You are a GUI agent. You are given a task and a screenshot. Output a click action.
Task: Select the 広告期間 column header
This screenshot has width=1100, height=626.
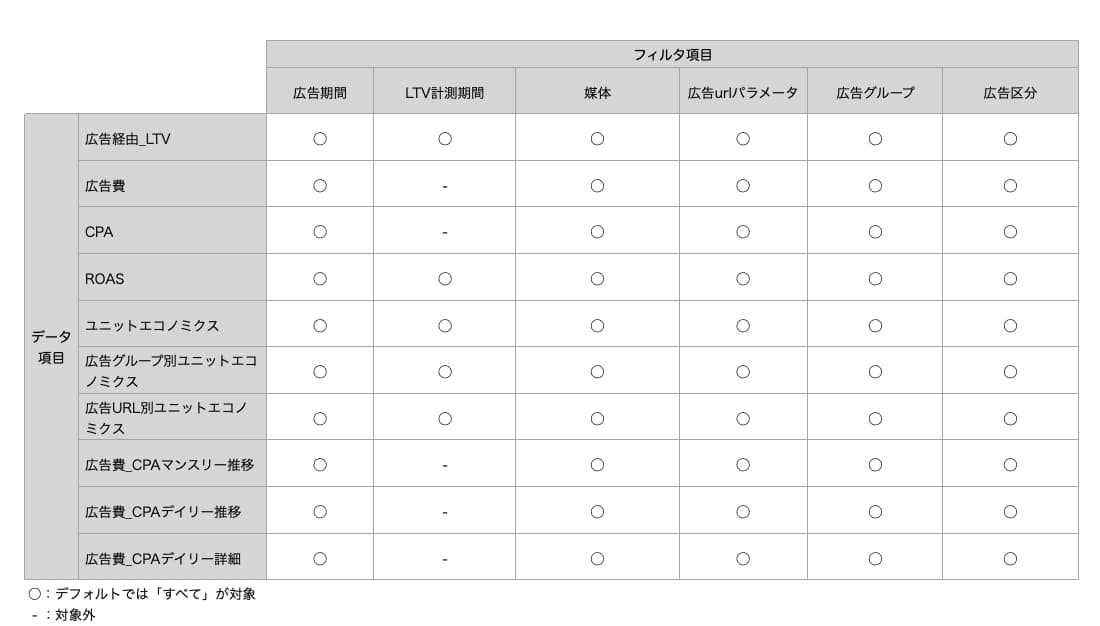click(x=320, y=91)
